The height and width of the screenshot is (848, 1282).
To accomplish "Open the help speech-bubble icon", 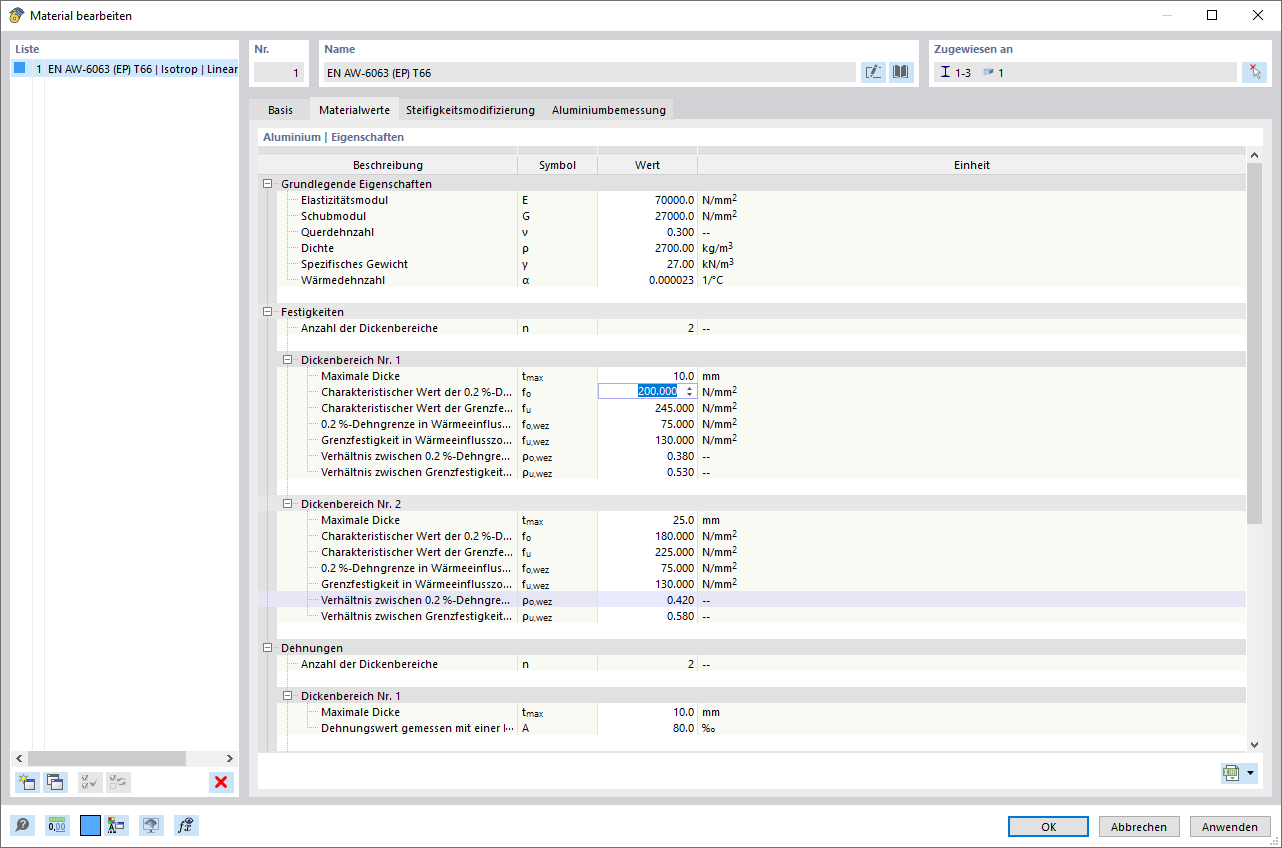I will (x=22, y=825).
